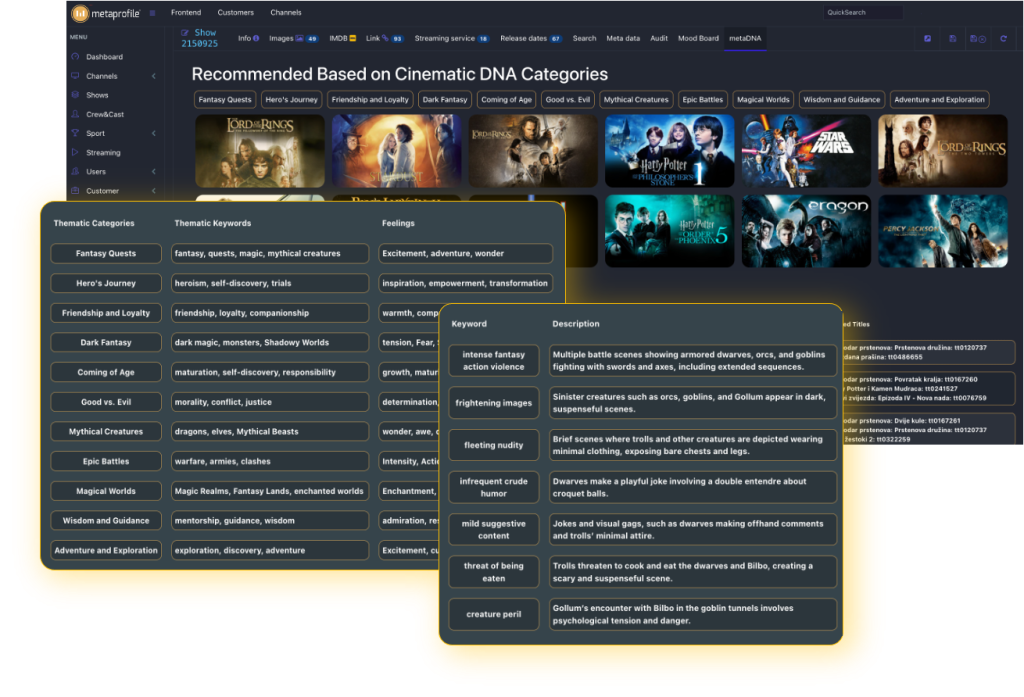This screenshot has height=697, width=1024.
Task: Click the 'frightening images' keyword cell
Action: point(494,403)
